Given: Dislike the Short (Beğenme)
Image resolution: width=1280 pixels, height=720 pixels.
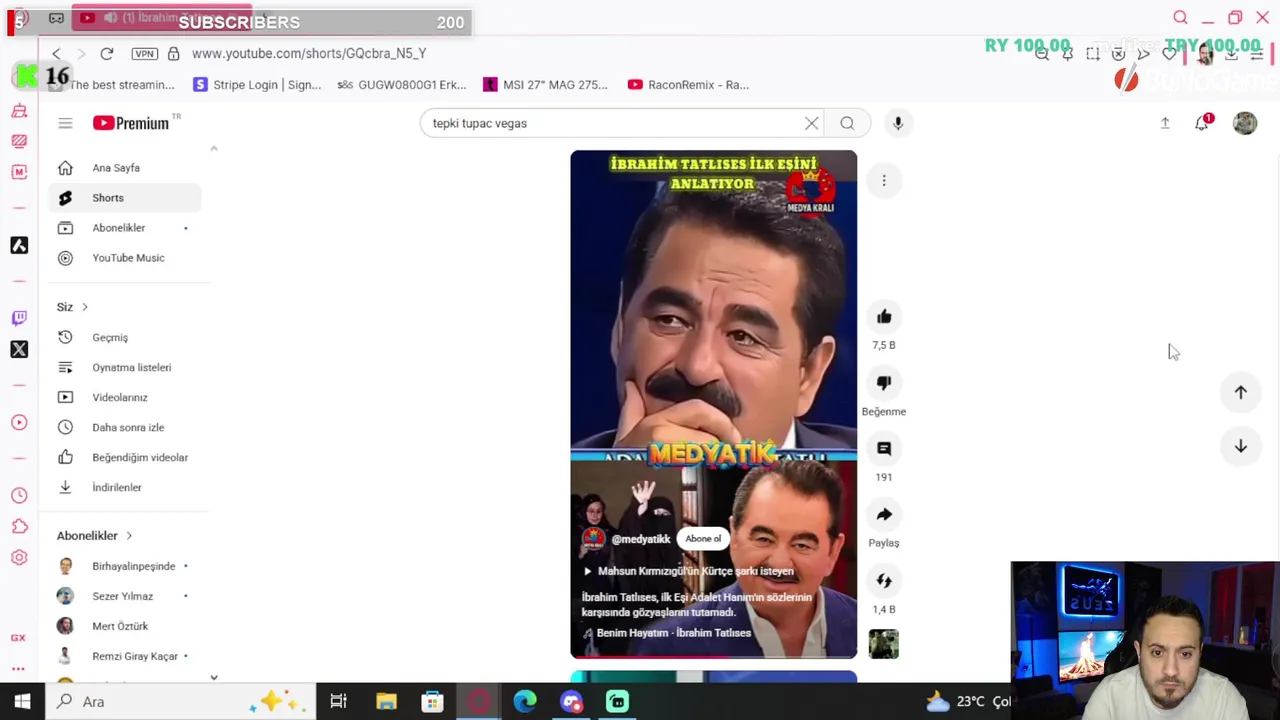Looking at the screenshot, I should click(x=884, y=383).
